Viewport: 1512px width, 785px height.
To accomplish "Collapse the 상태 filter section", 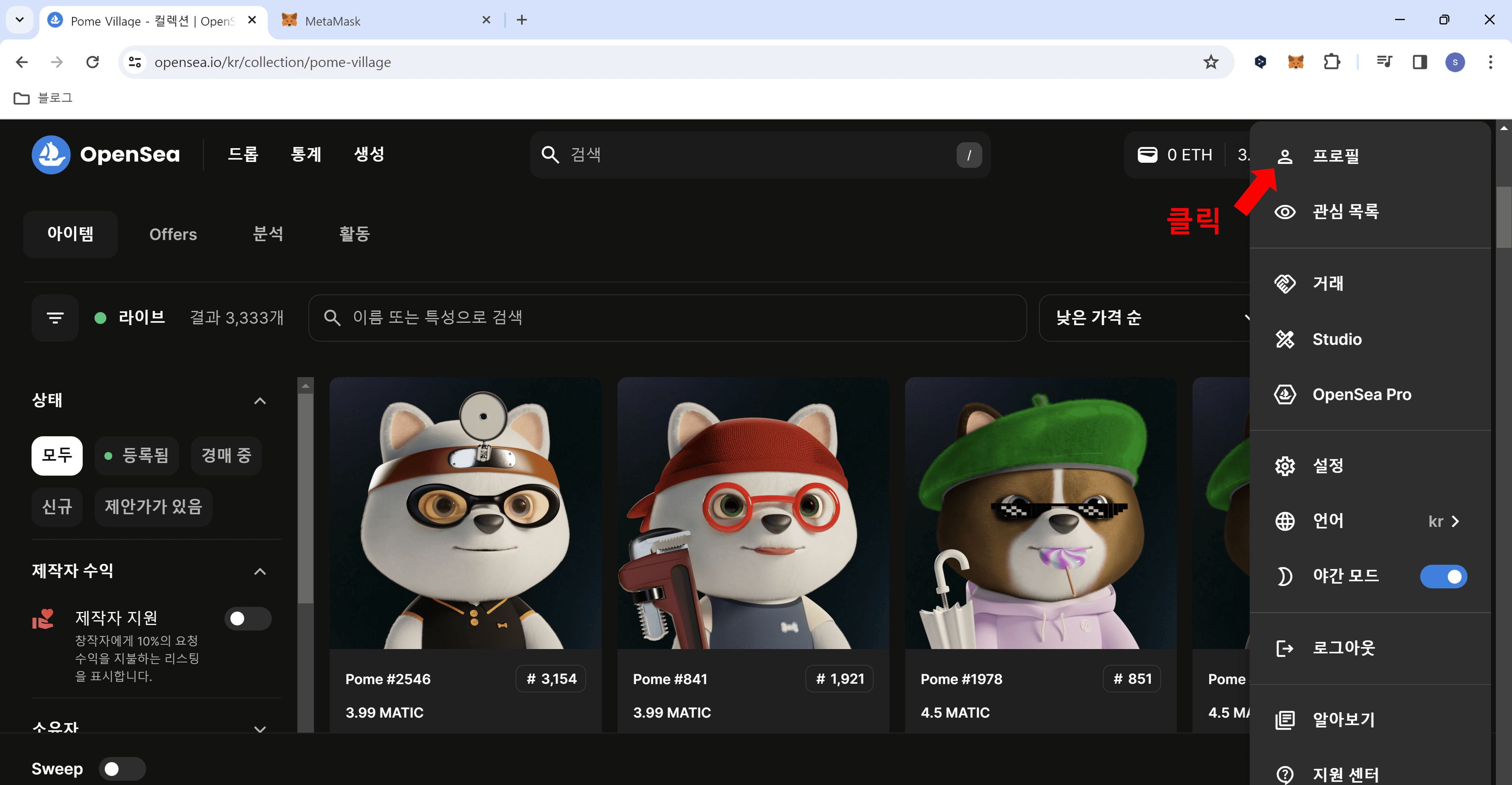I will (260, 400).
